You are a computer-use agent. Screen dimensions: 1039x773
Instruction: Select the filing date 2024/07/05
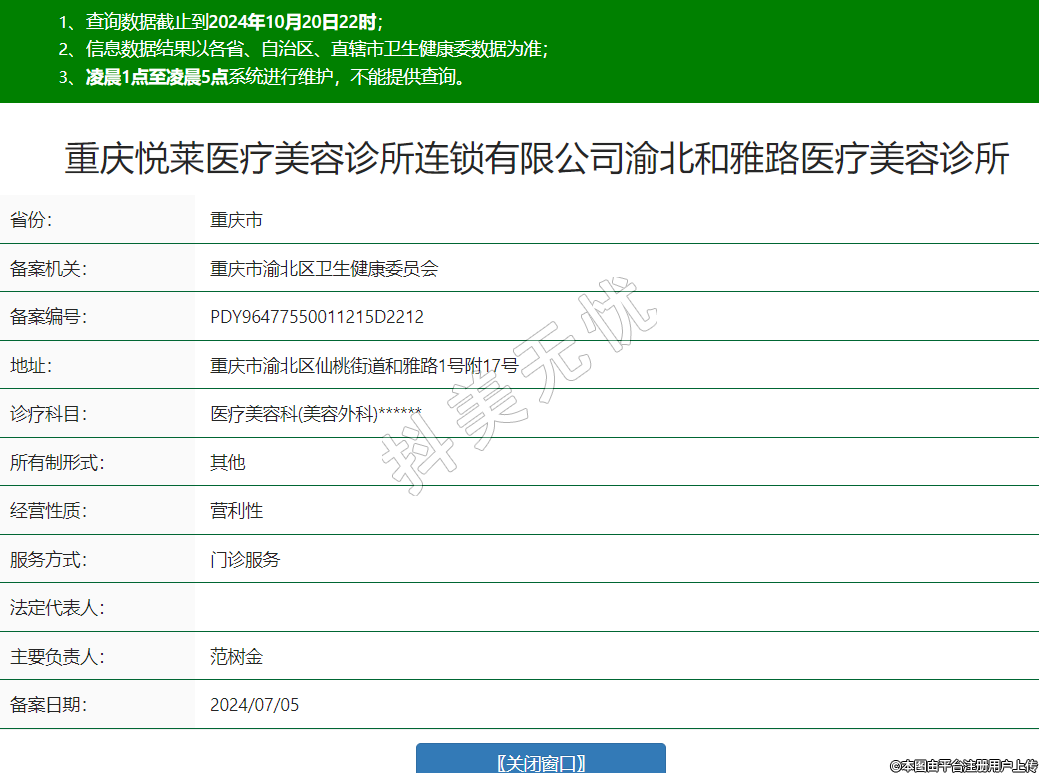(254, 705)
